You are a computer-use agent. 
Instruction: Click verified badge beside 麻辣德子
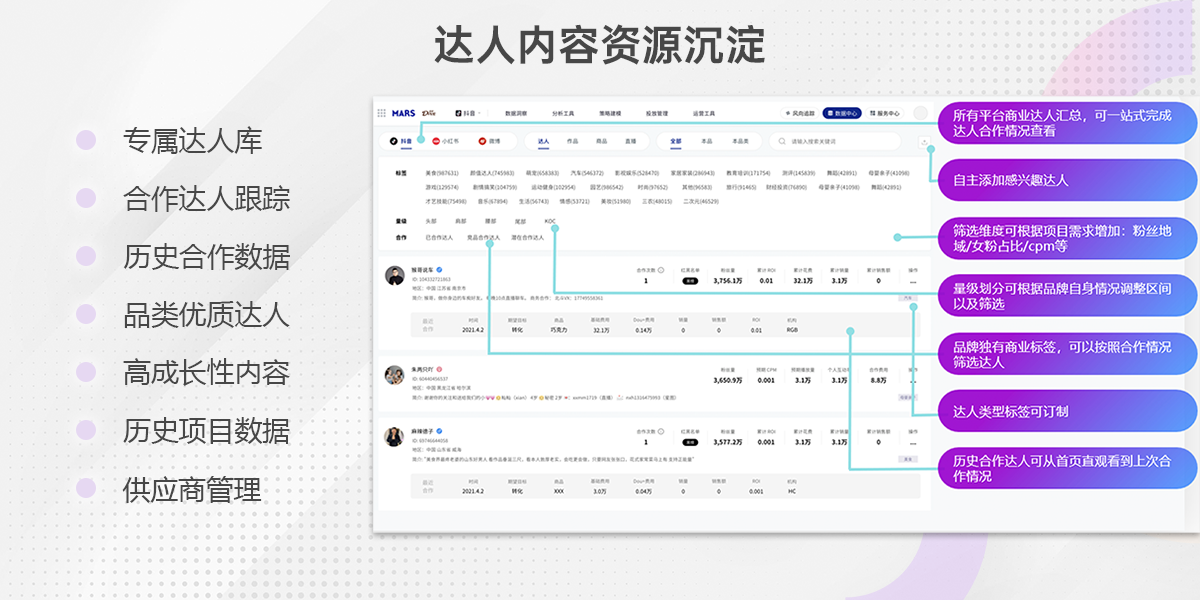(x=439, y=429)
